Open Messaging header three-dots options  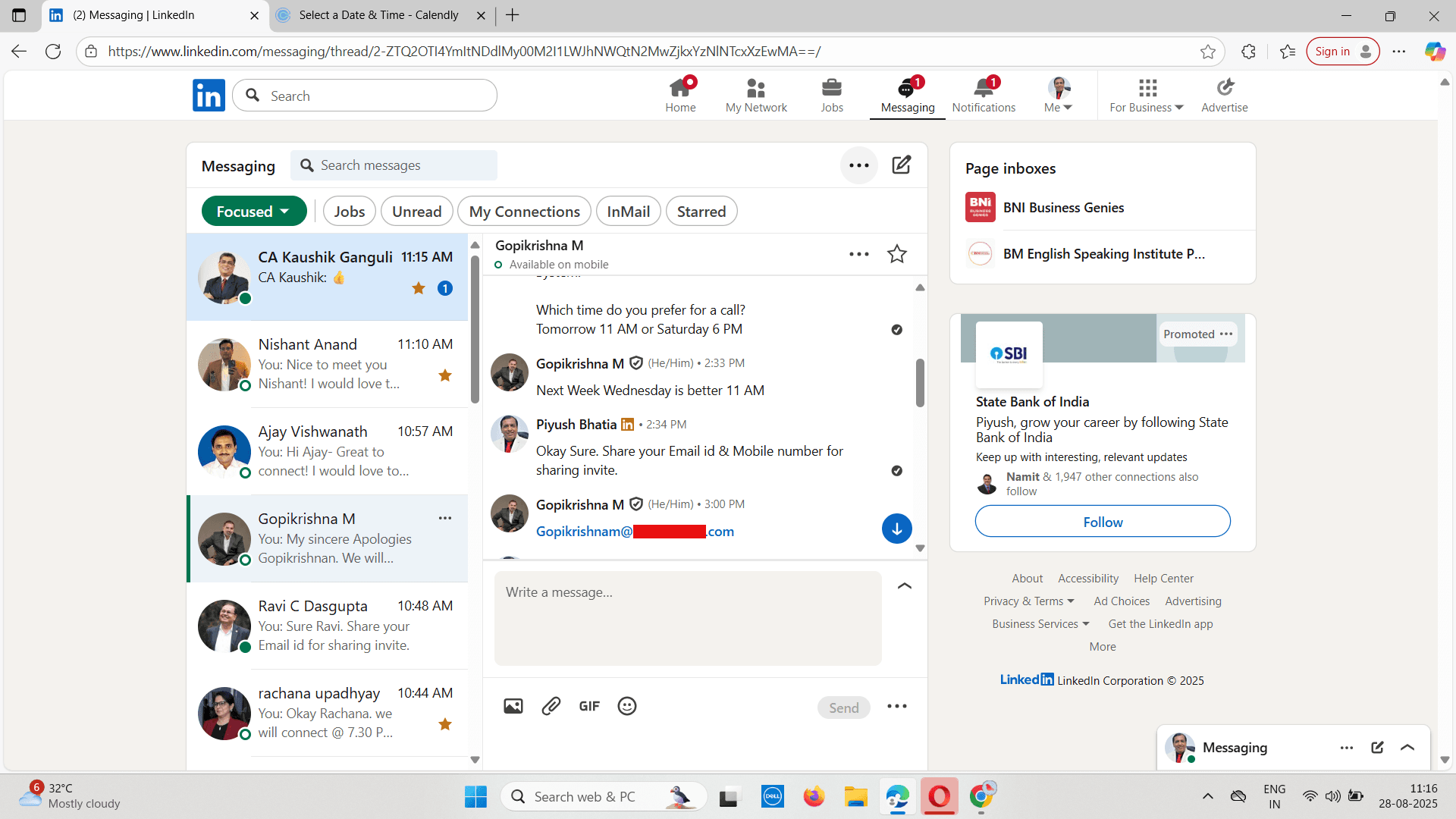pos(859,165)
